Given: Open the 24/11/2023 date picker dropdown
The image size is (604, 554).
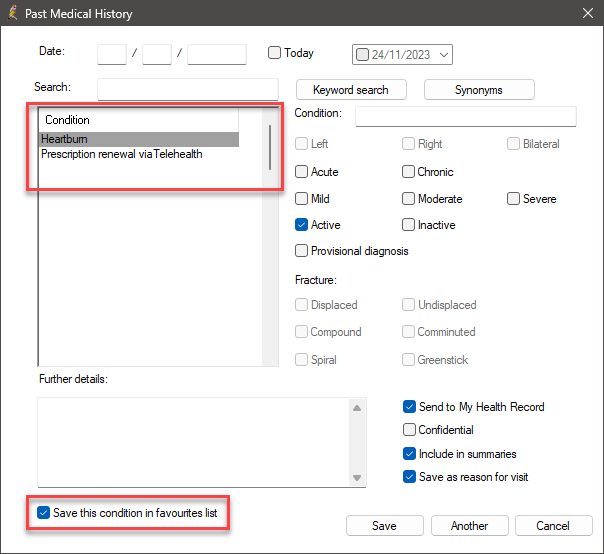Looking at the screenshot, I should click(444, 55).
